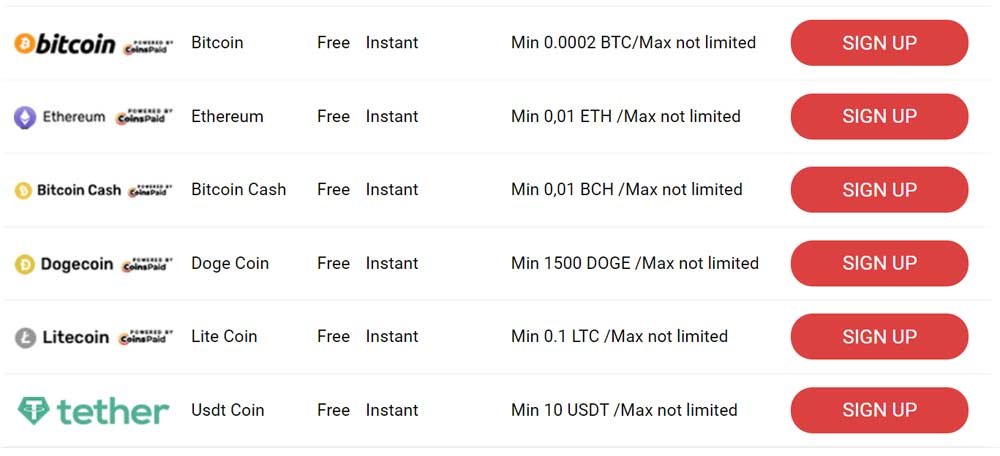Sign up using Dogecoin

[879, 263]
